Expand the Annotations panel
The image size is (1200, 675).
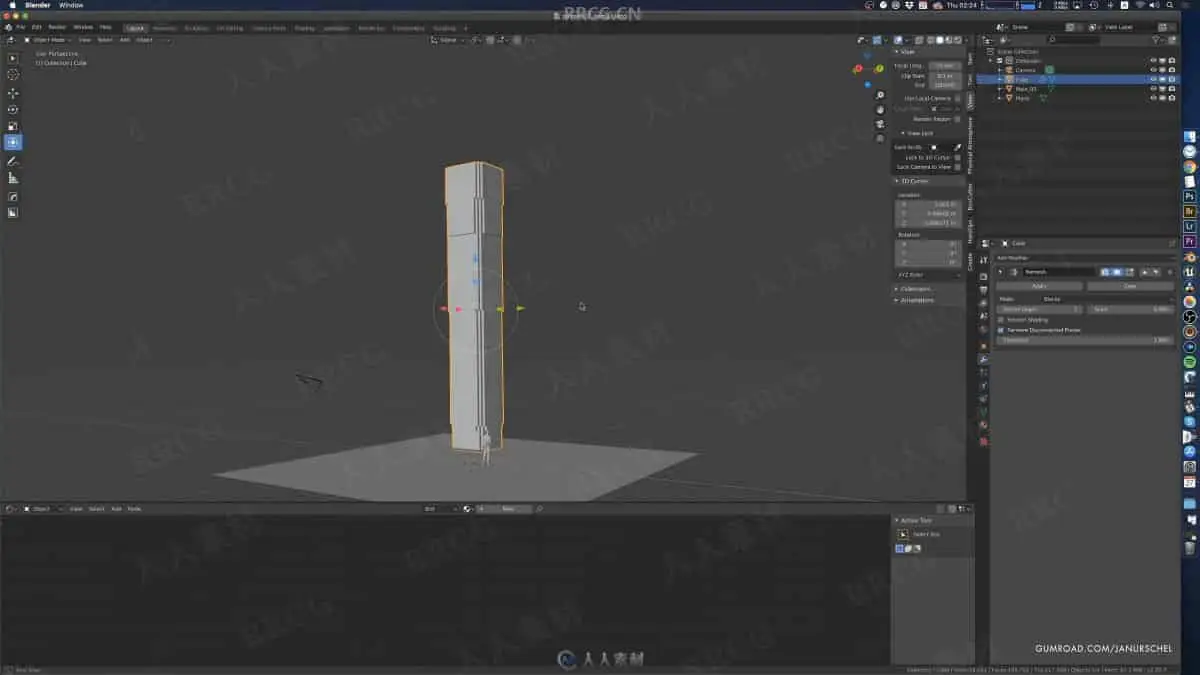(896, 300)
